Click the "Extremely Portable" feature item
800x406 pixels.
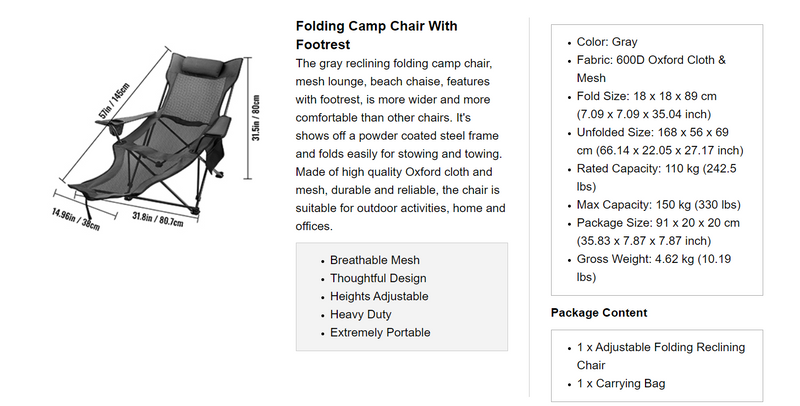click(380, 332)
